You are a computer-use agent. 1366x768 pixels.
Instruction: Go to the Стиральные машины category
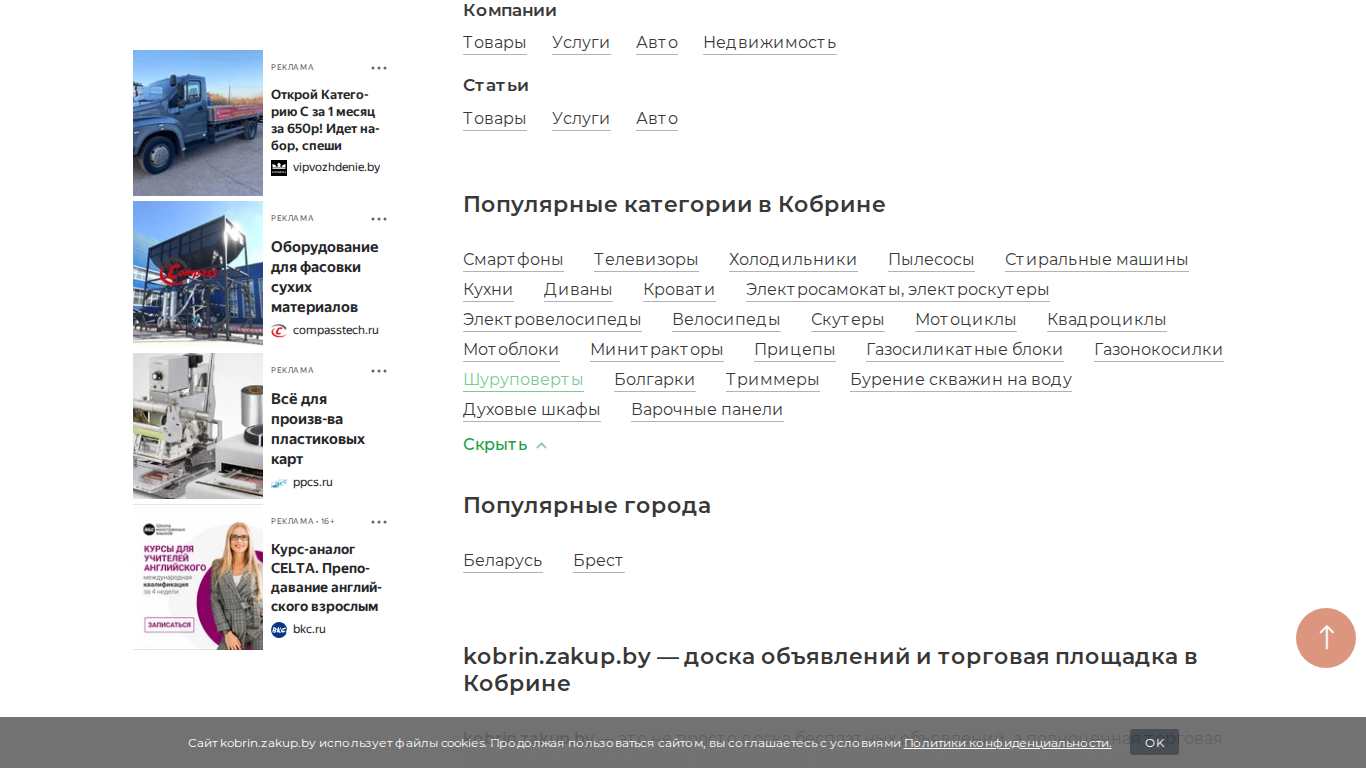[x=1097, y=260]
